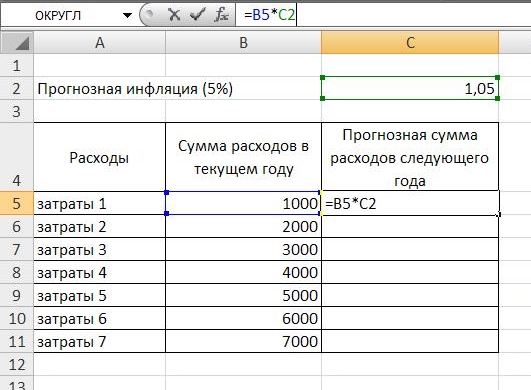Click cell B6 with value 2000

[x=243, y=226]
